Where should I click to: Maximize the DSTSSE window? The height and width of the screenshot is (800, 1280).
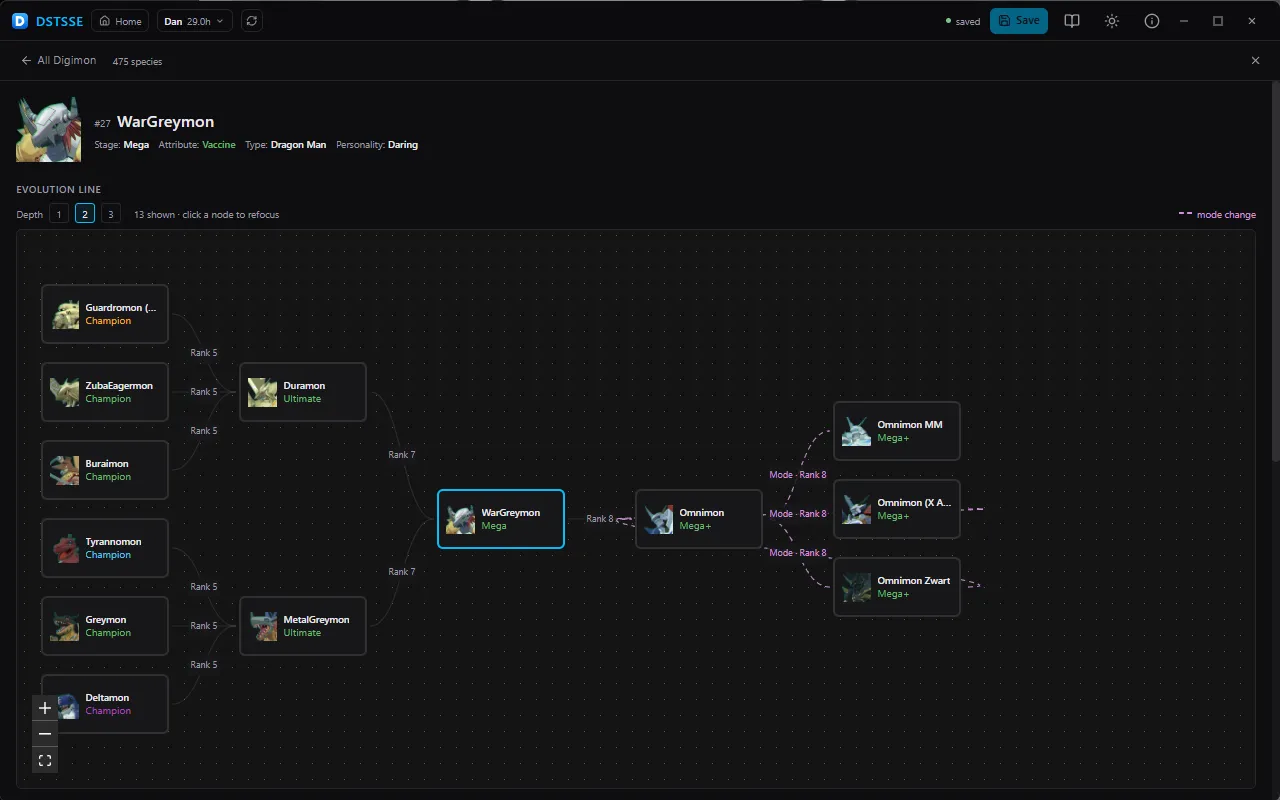(1218, 21)
